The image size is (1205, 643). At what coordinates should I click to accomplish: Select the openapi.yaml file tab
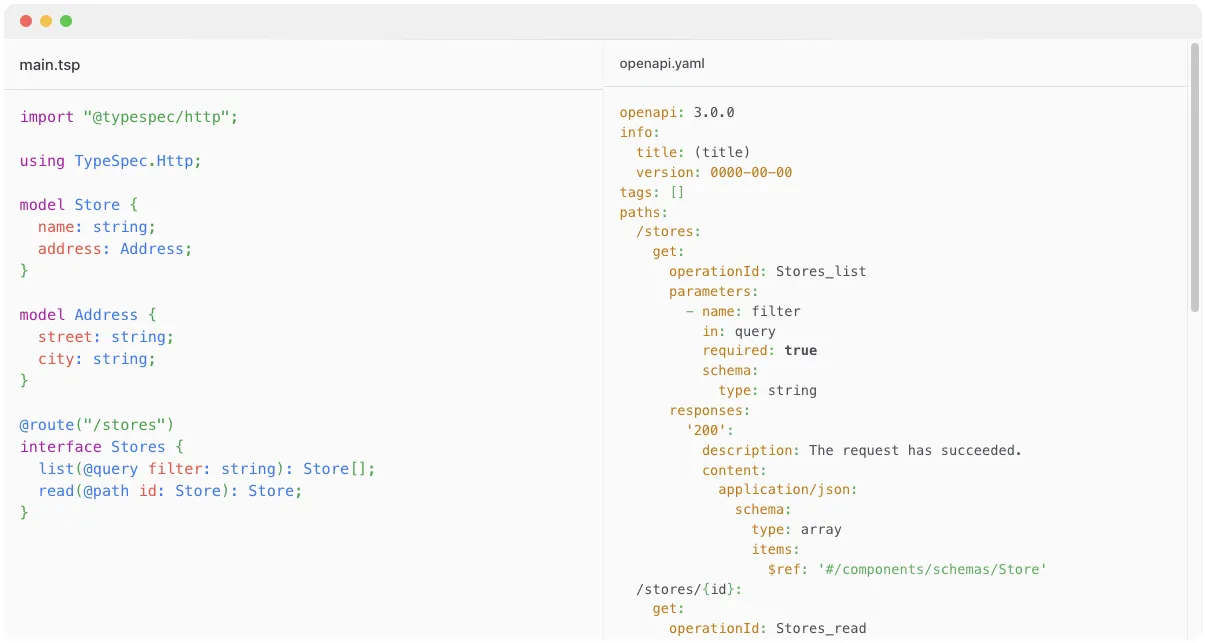(x=662, y=64)
